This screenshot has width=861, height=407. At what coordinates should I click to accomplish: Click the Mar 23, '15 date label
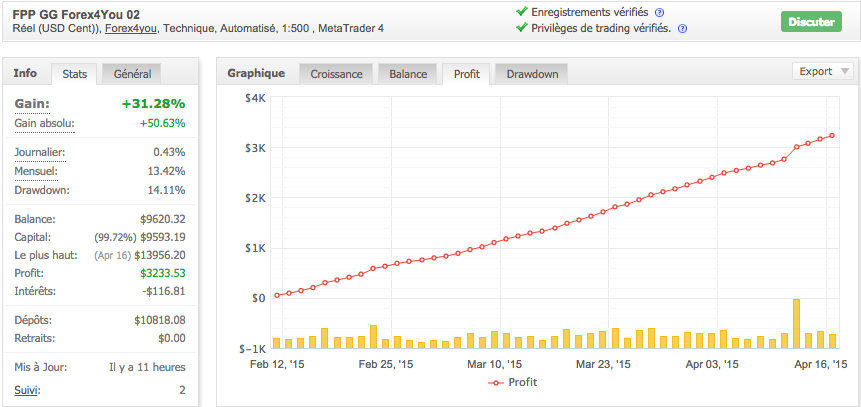click(x=603, y=364)
